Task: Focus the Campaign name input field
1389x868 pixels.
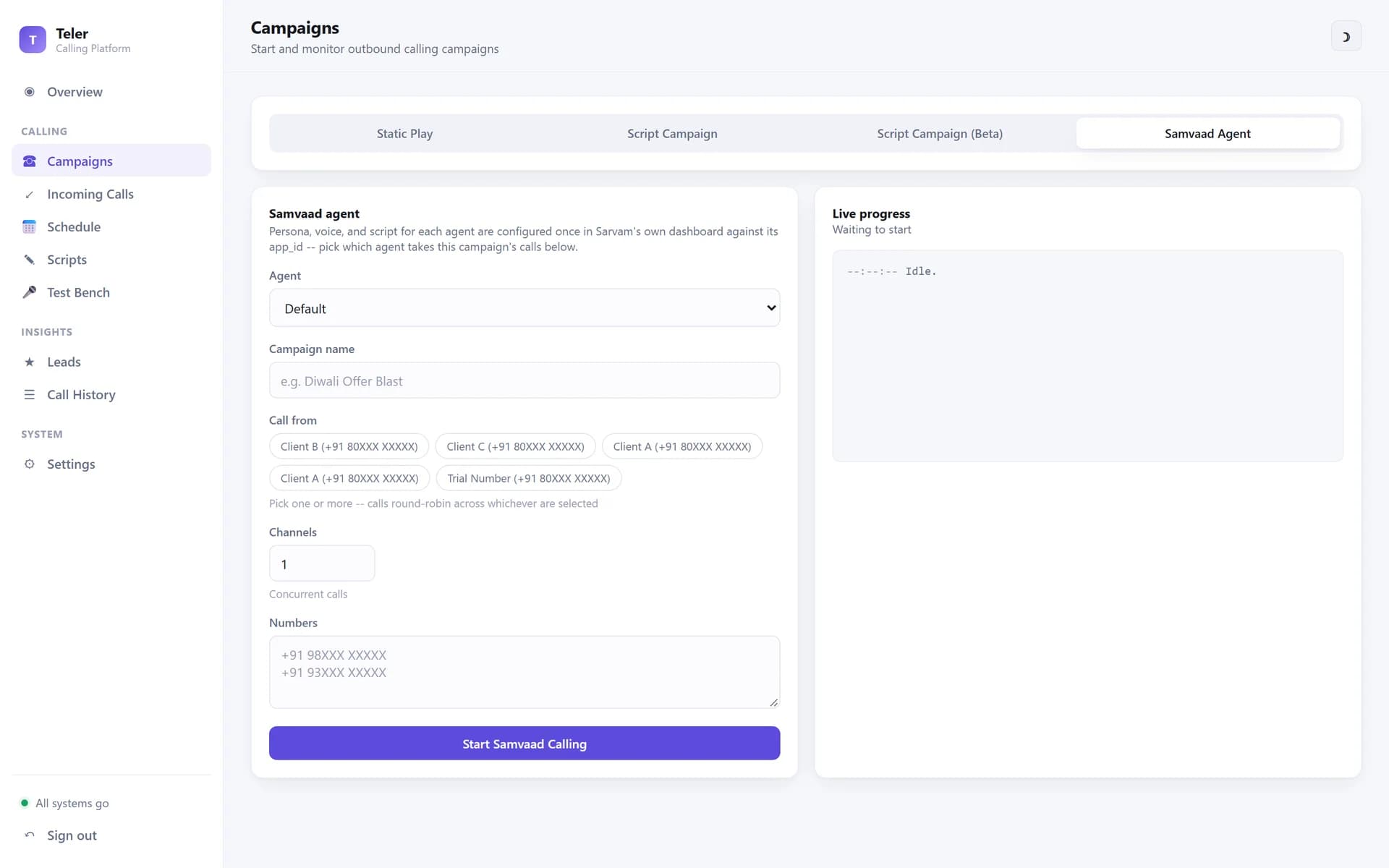Action: pos(524,380)
